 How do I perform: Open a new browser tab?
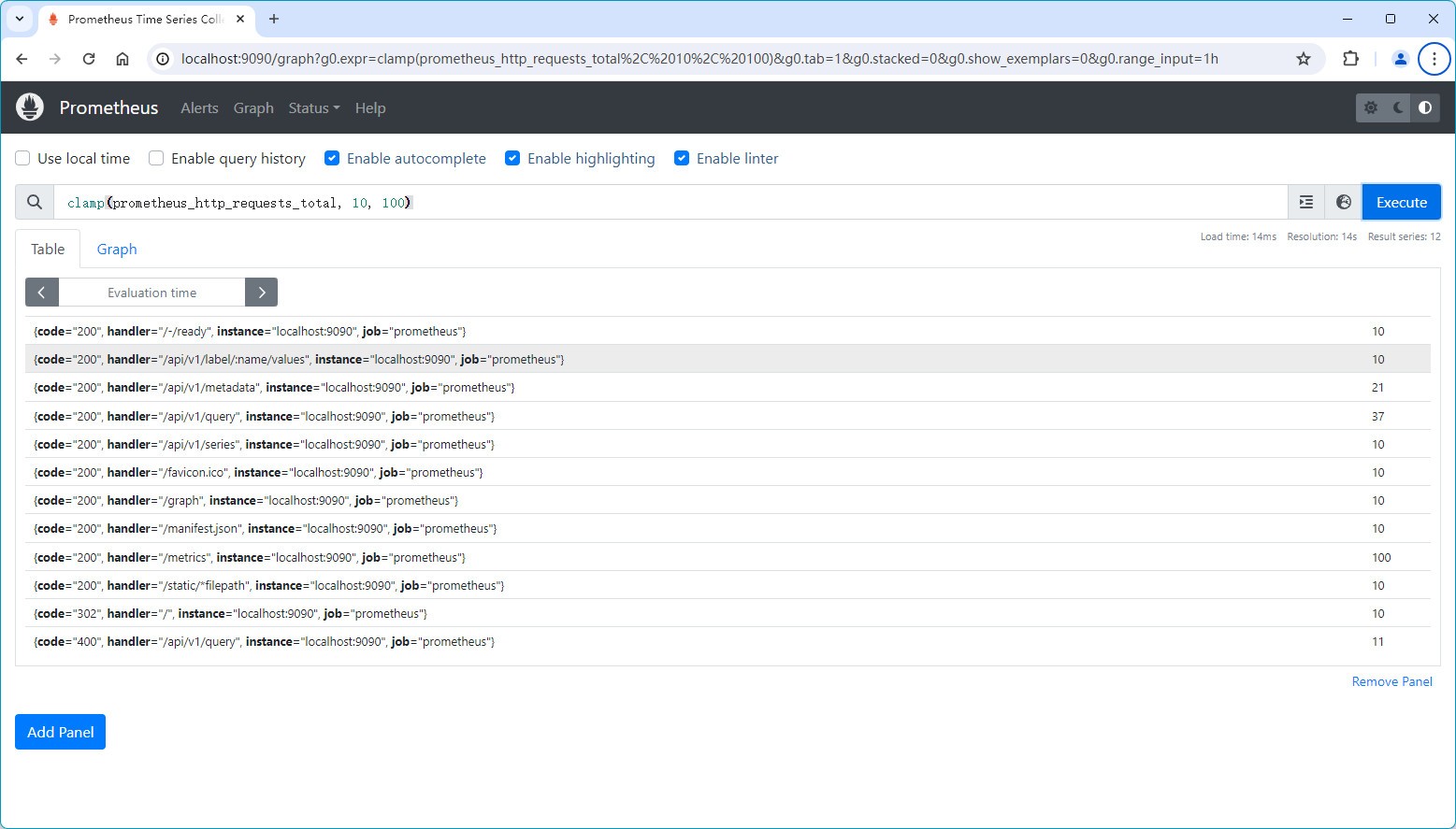(274, 19)
